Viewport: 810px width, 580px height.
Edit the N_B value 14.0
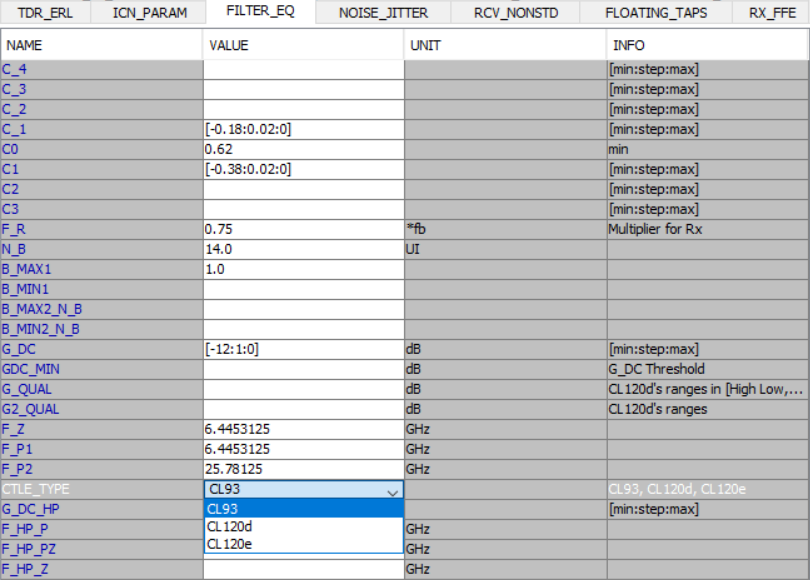pyautogui.click(x=304, y=249)
